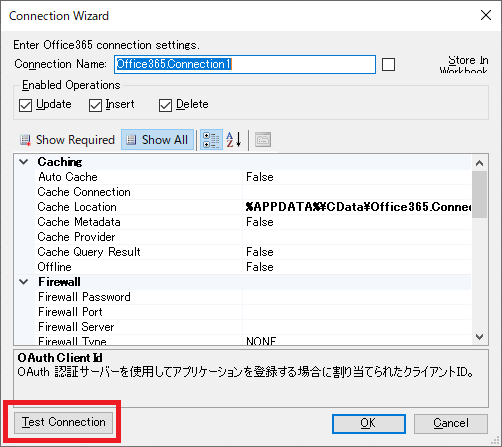The width and height of the screenshot is (502, 447).
Task: Sort properties alphabetically with A-Z icon
Action: point(233,140)
